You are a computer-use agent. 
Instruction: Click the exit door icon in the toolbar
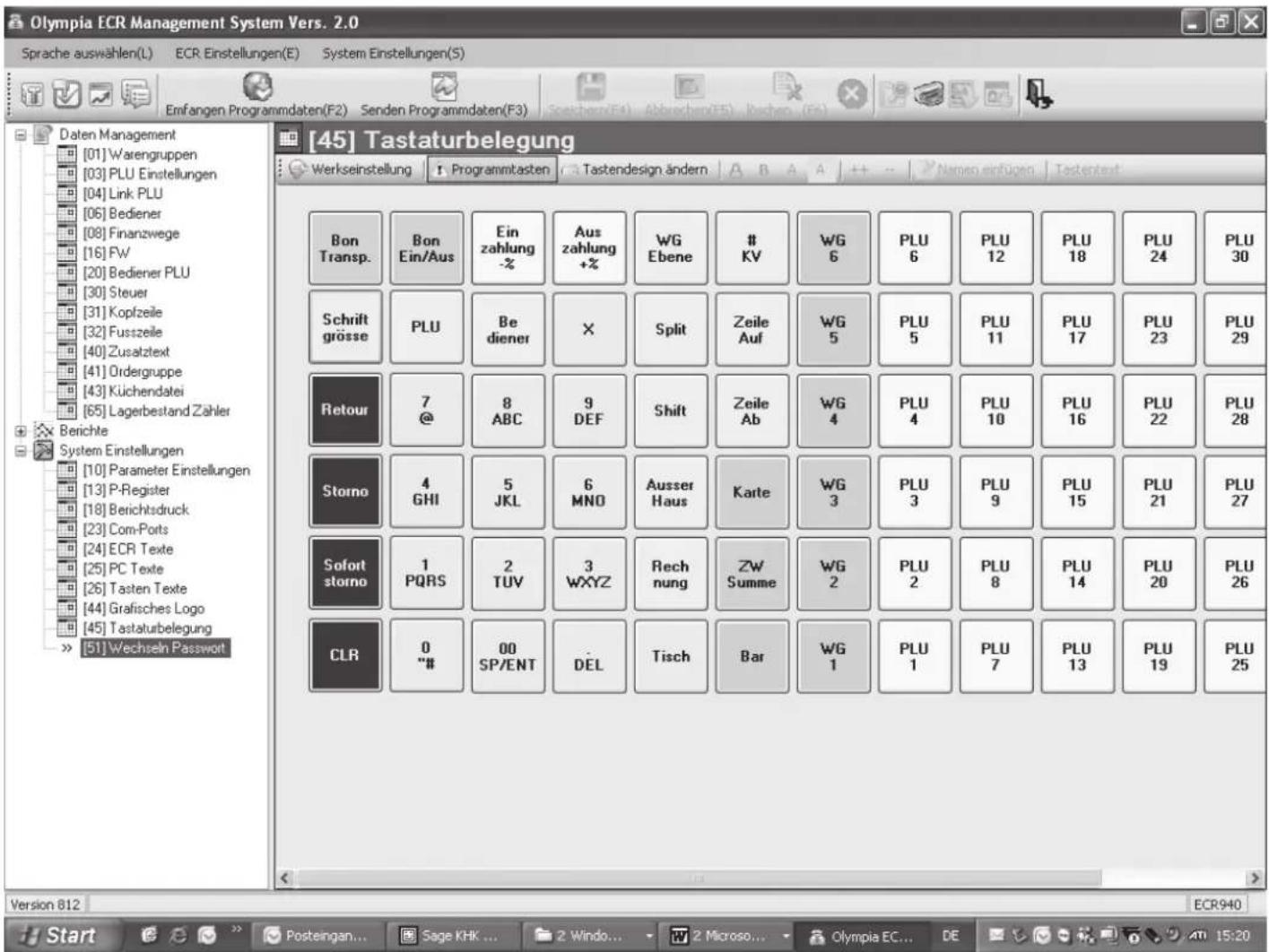point(1039,93)
